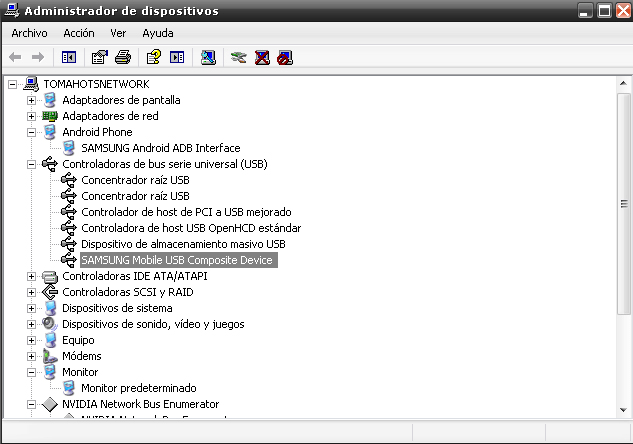The height and width of the screenshot is (444, 633).
Task: Expand Dispositivos de sistema node
Action: (x=31, y=308)
